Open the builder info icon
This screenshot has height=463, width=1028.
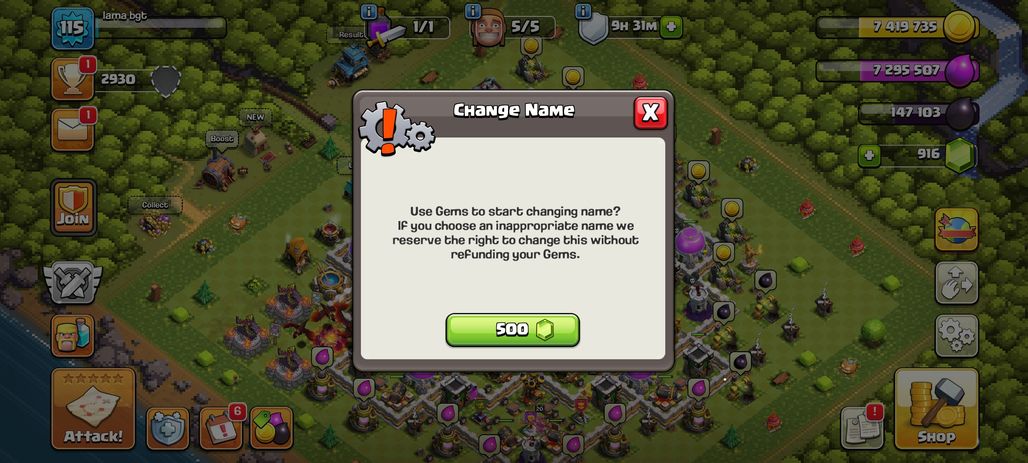(x=473, y=11)
